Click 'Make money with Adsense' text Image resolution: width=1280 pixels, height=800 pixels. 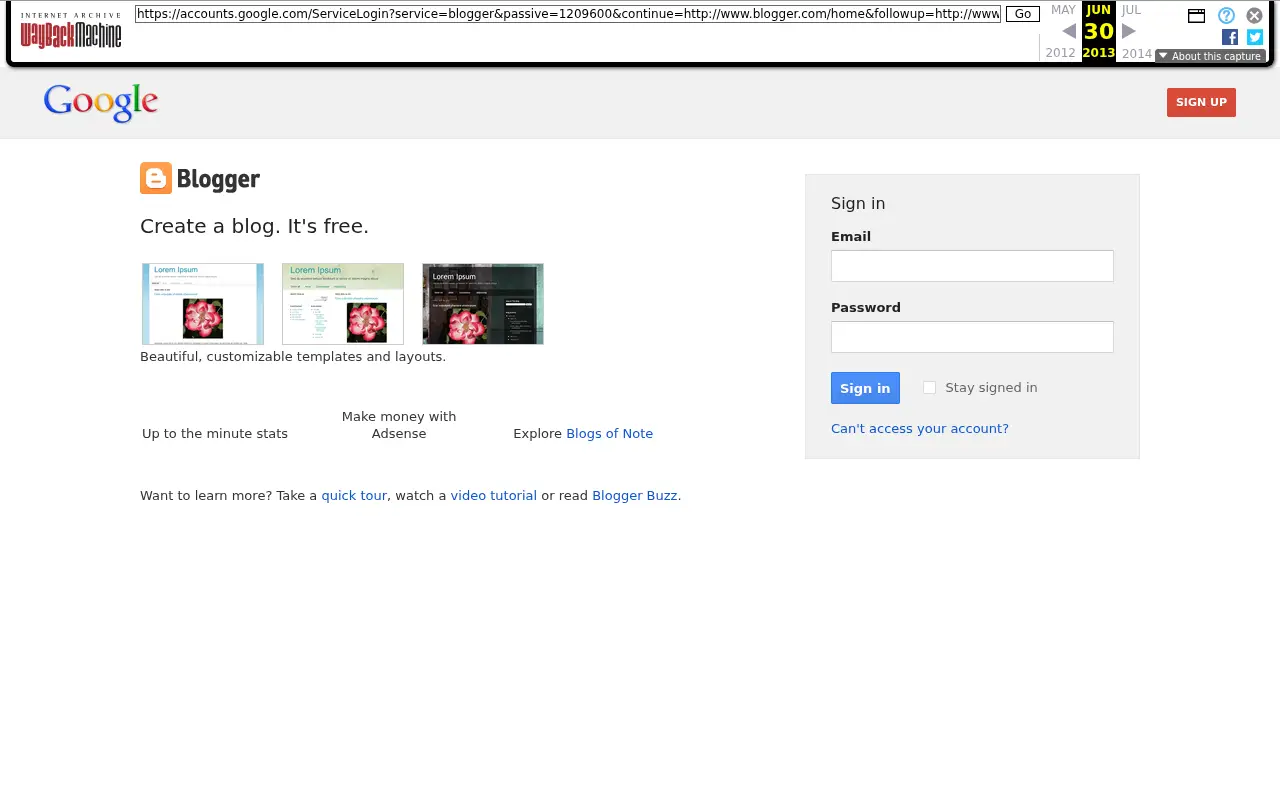399,425
